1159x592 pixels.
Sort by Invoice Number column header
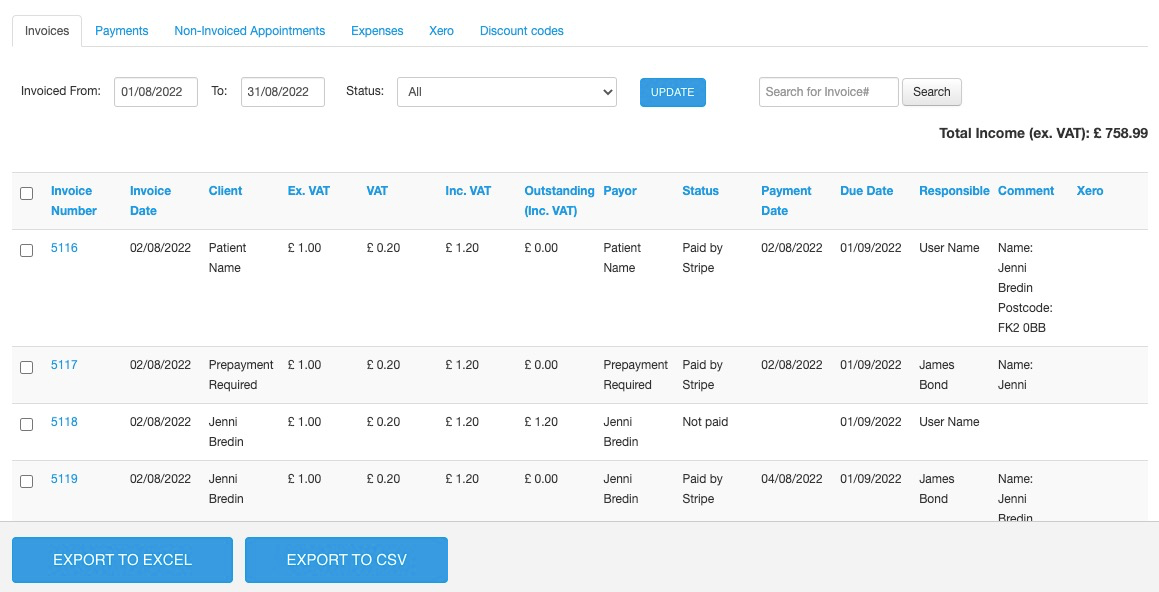(74, 200)
